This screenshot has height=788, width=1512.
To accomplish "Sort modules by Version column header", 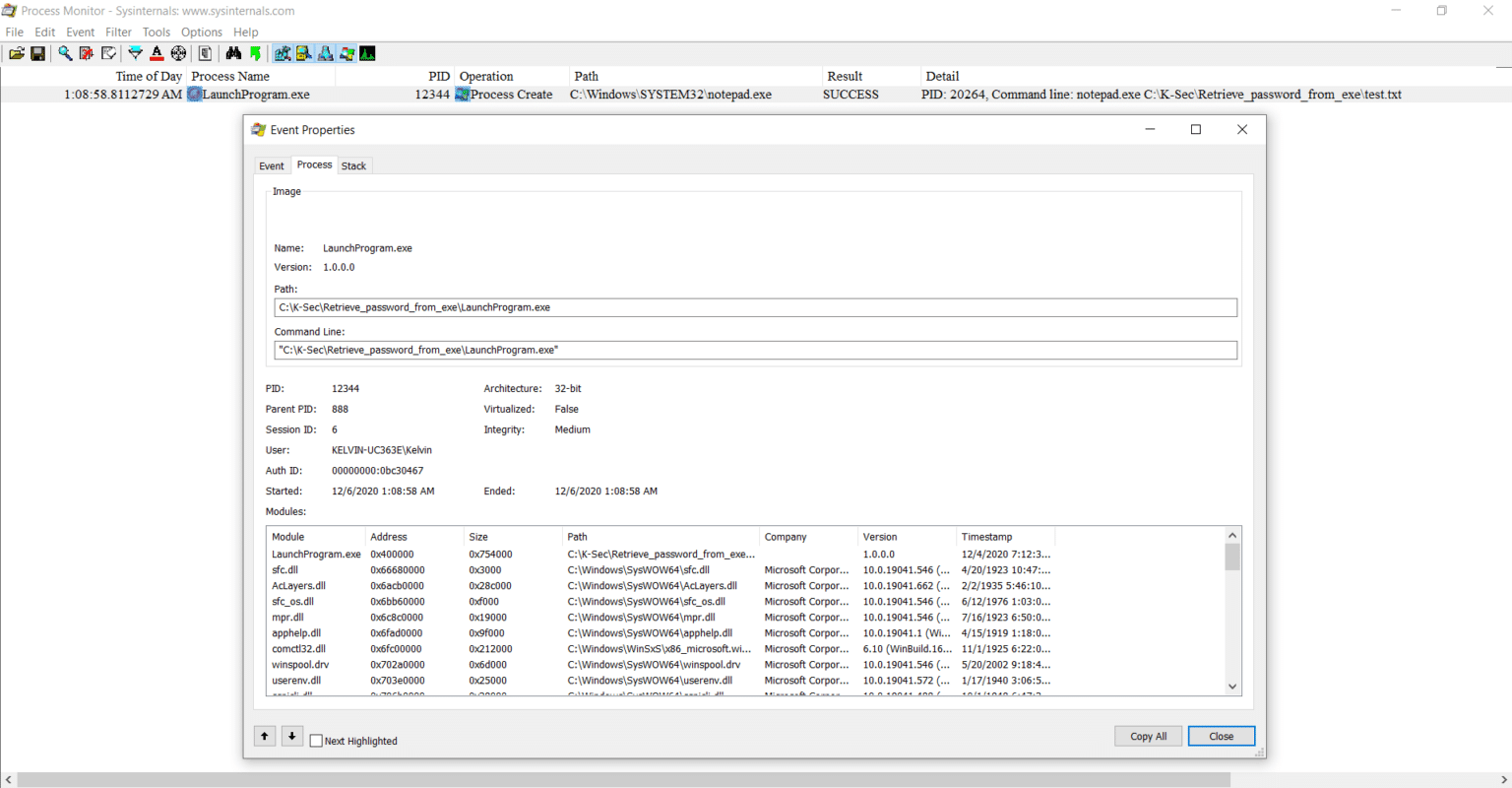I will tap(907, 537).
